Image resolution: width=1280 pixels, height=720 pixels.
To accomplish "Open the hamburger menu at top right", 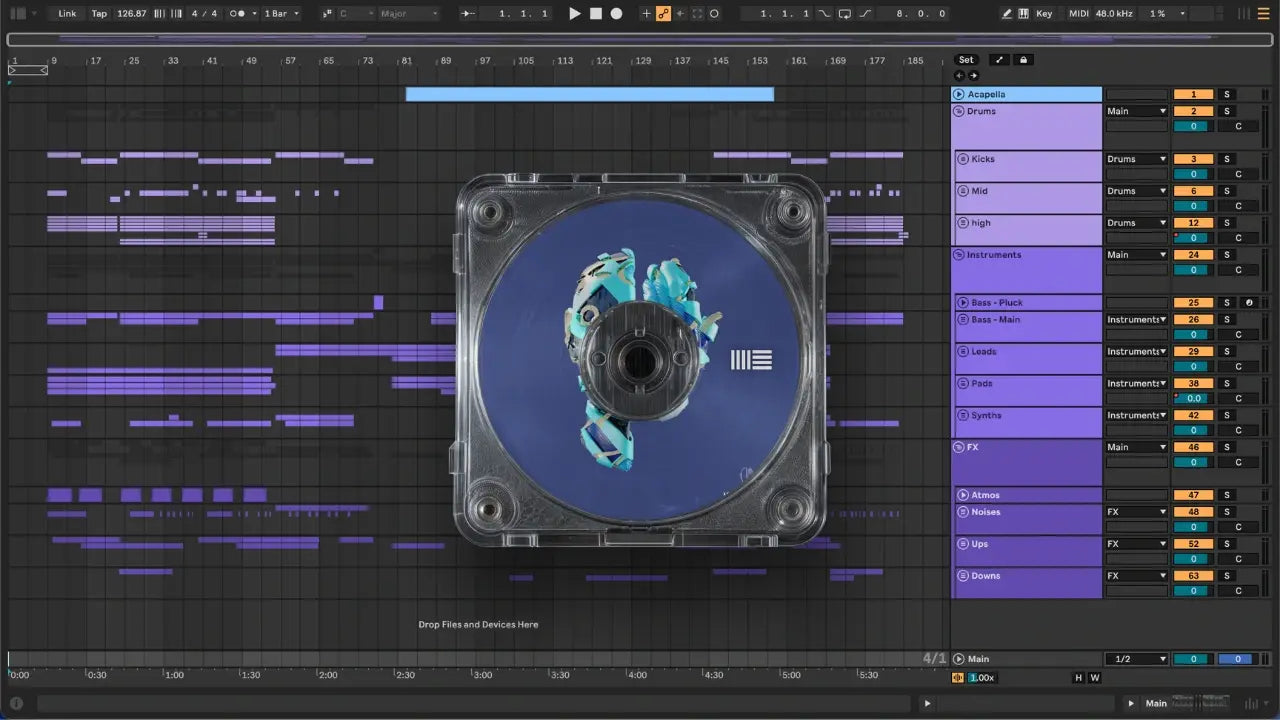I will [1264, 14].
